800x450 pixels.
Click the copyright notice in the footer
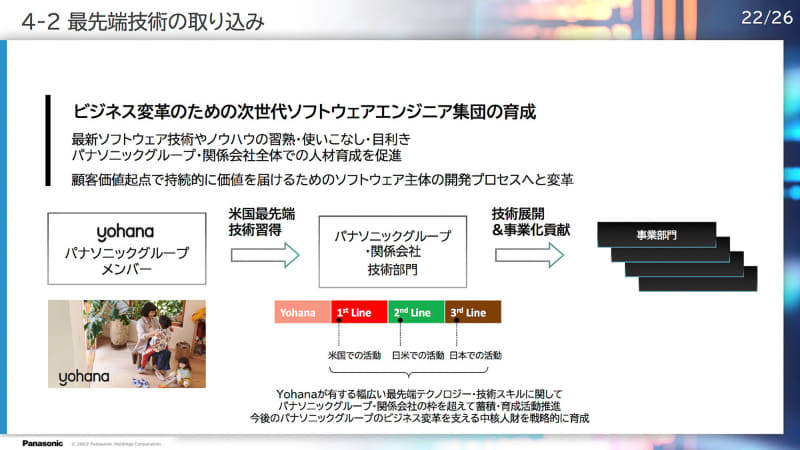click(x=116, y=444)
